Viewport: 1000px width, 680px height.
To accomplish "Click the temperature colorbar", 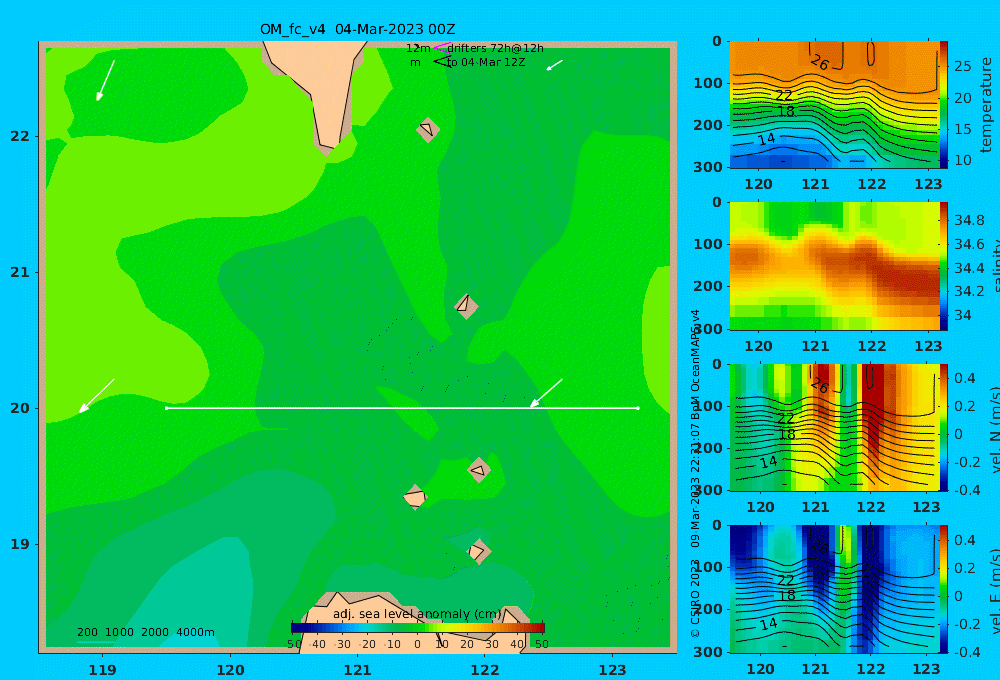I will (x=943, y=105).
